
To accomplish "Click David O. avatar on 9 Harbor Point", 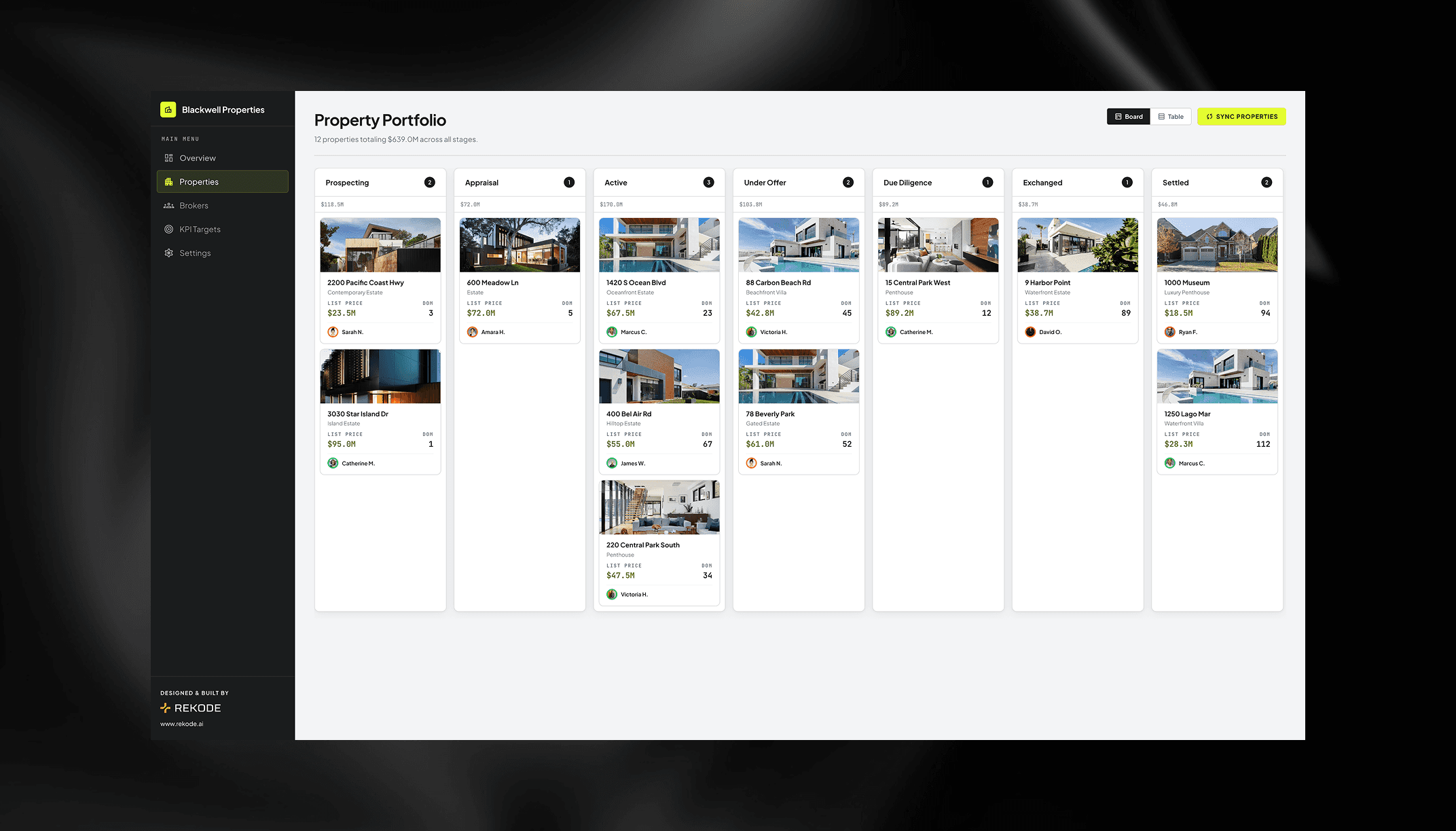I will [1030, 332].
